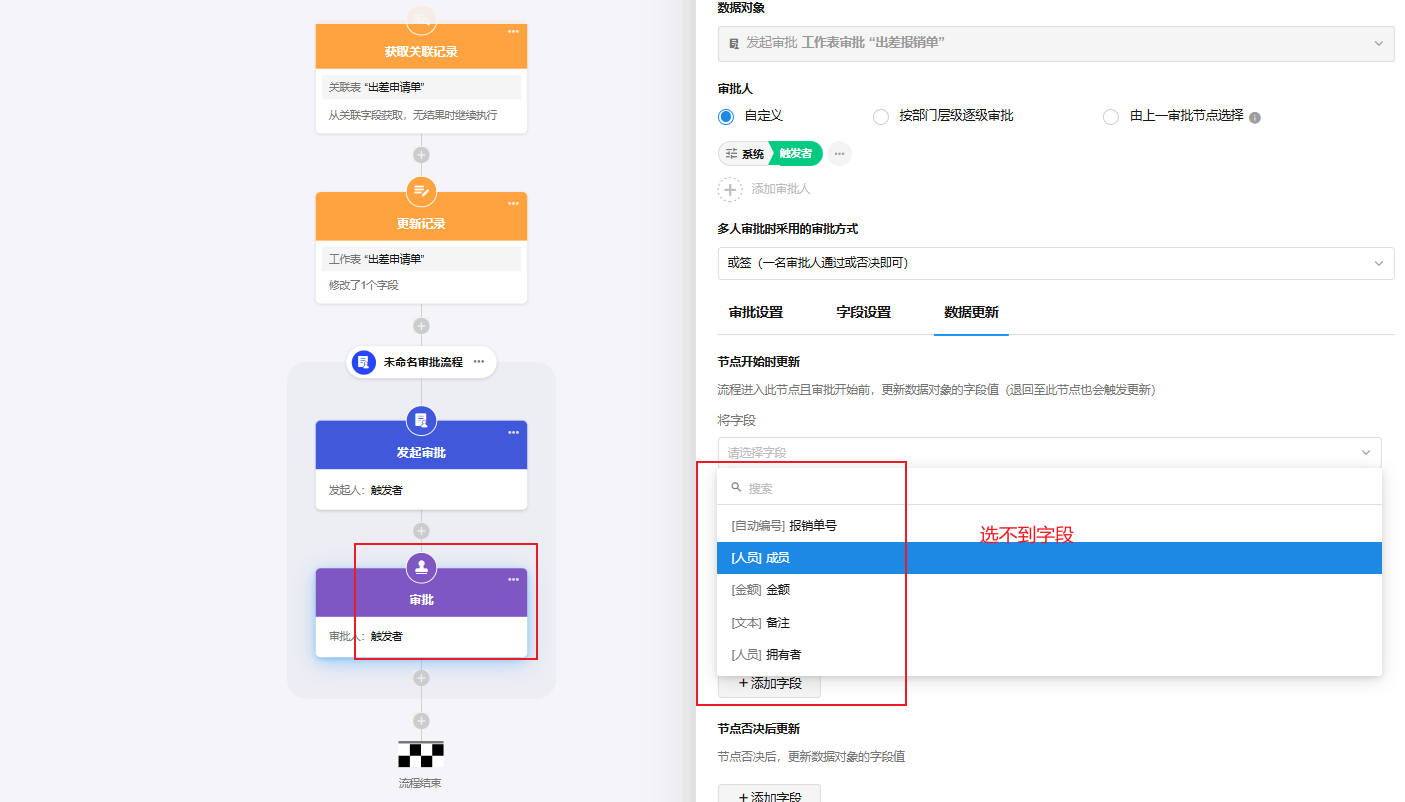Open the 未命名审批流程 more options menu

479,362
